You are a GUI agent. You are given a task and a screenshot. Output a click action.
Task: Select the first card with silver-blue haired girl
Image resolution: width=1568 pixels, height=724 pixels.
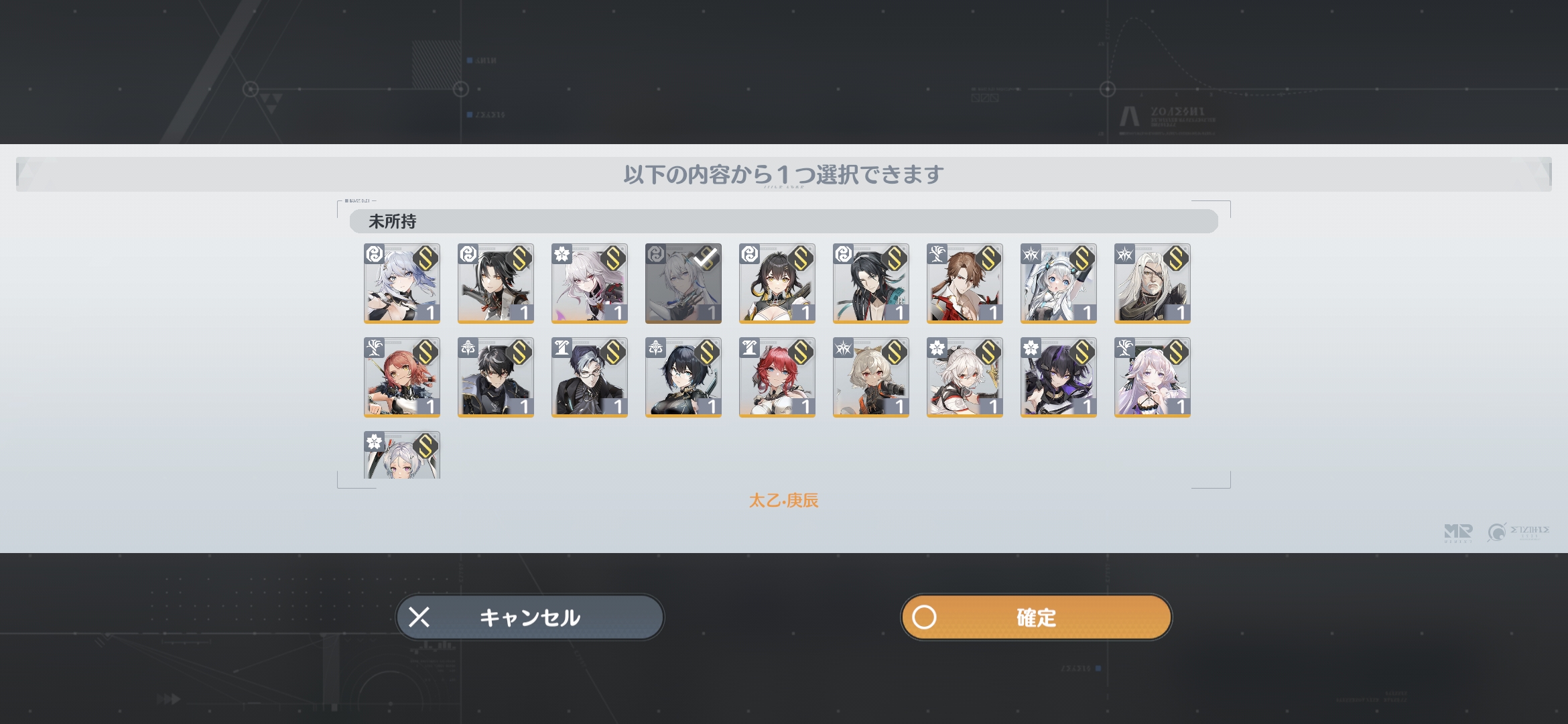coord(401,283)
